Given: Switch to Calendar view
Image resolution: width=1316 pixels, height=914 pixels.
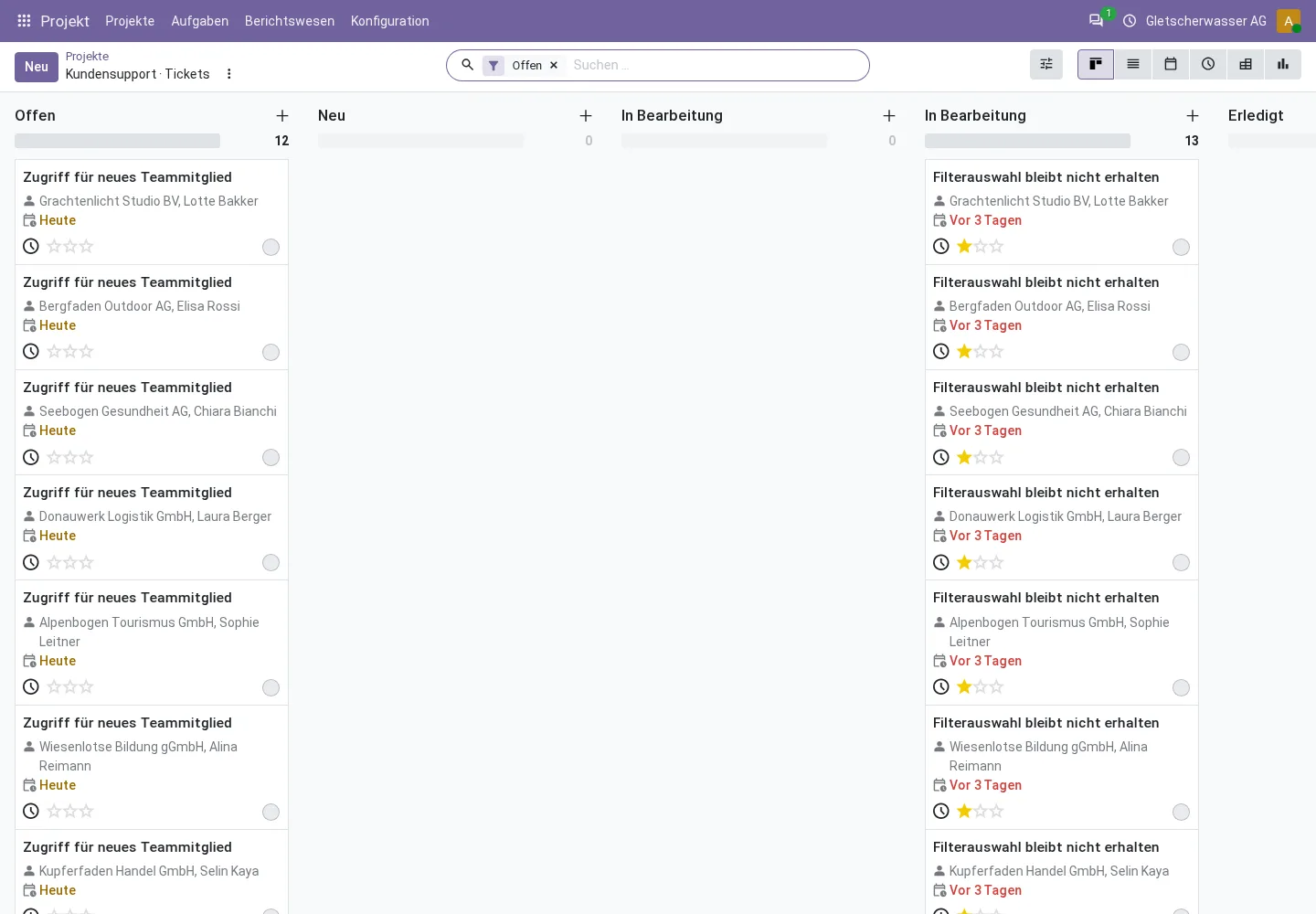Looking at the screenshot, I should [1171, 64].
